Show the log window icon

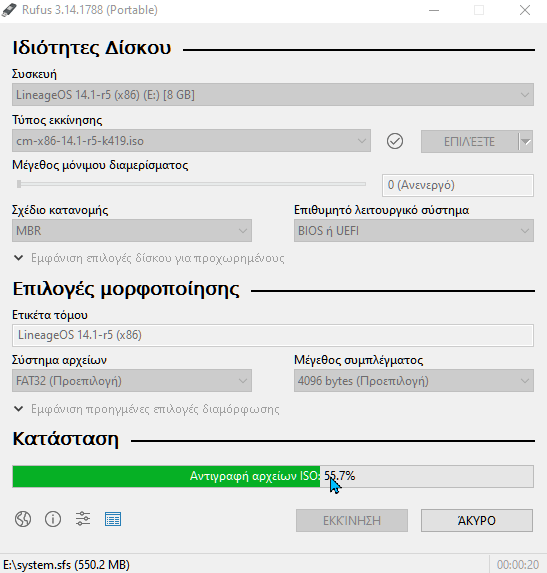coord(113,519)
